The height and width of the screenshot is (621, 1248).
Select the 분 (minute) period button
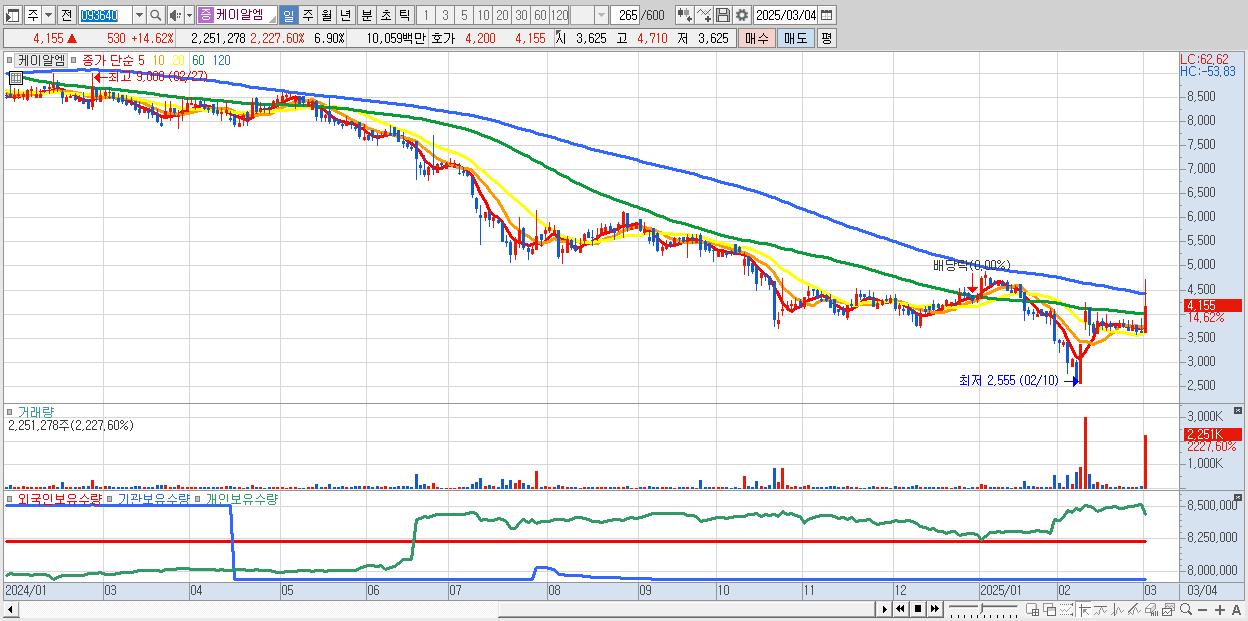click(366, 15)
